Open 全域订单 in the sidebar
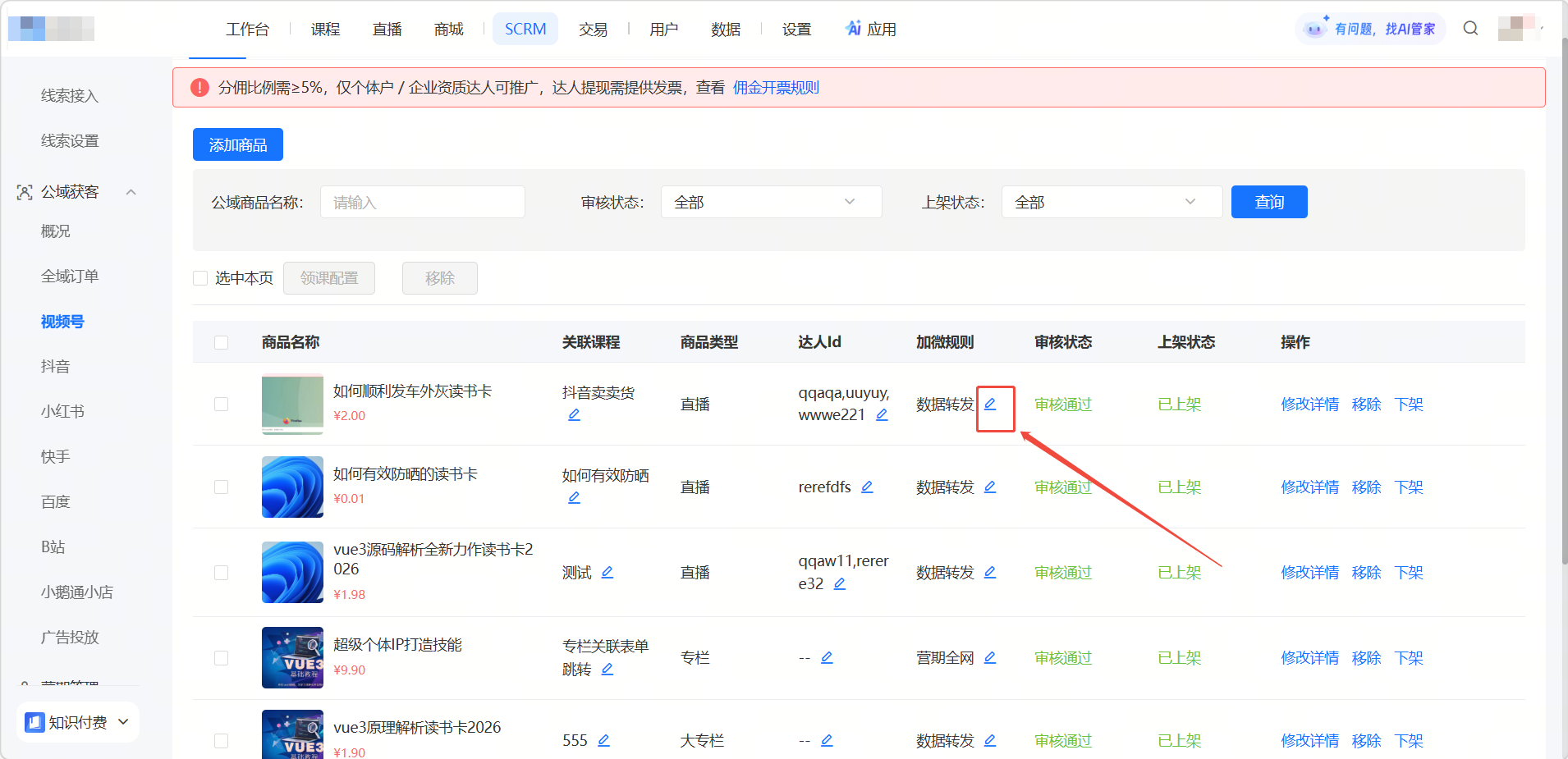 70,277
